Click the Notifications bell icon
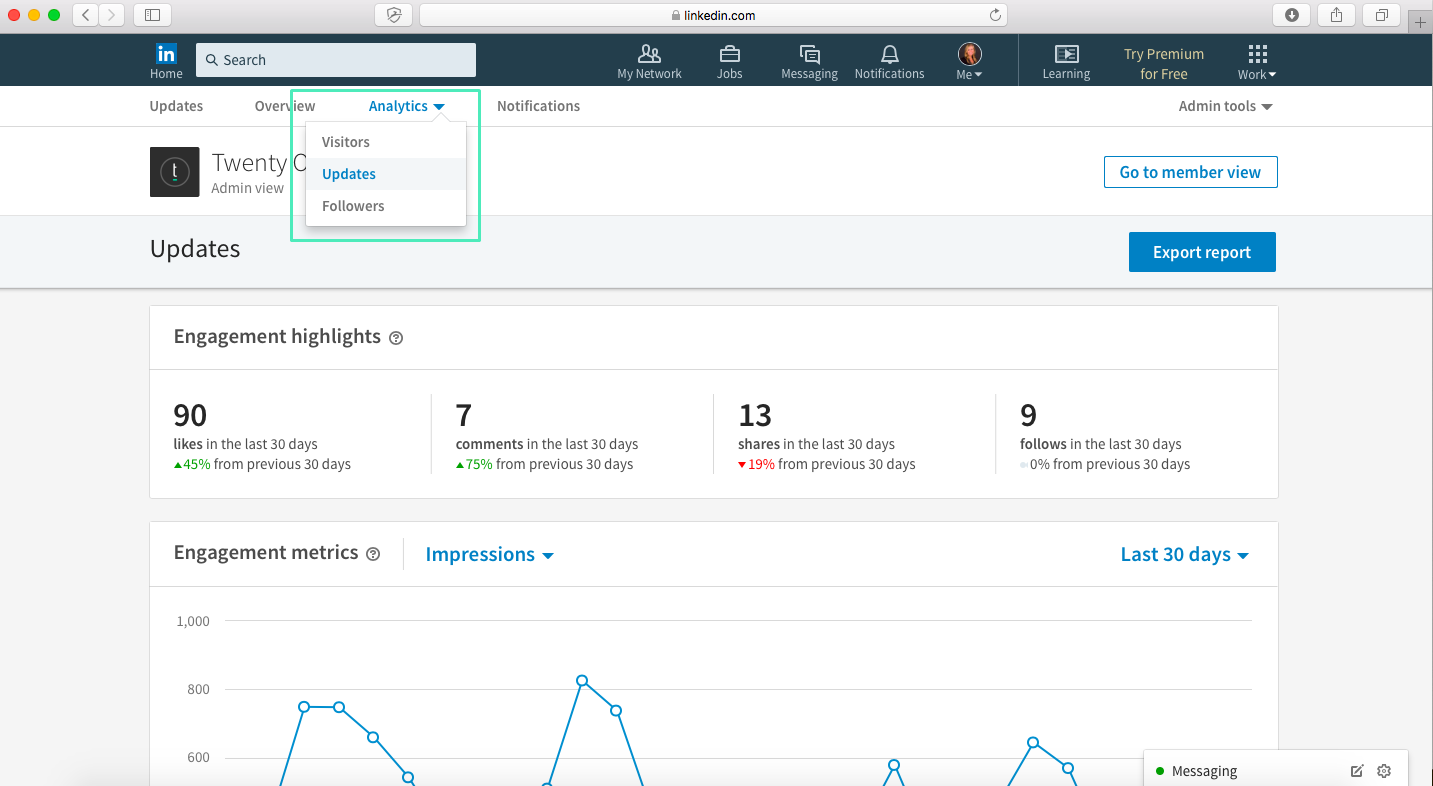This screenshot has width=1433, height=786. pyautogui.click(x=889, y=54)
